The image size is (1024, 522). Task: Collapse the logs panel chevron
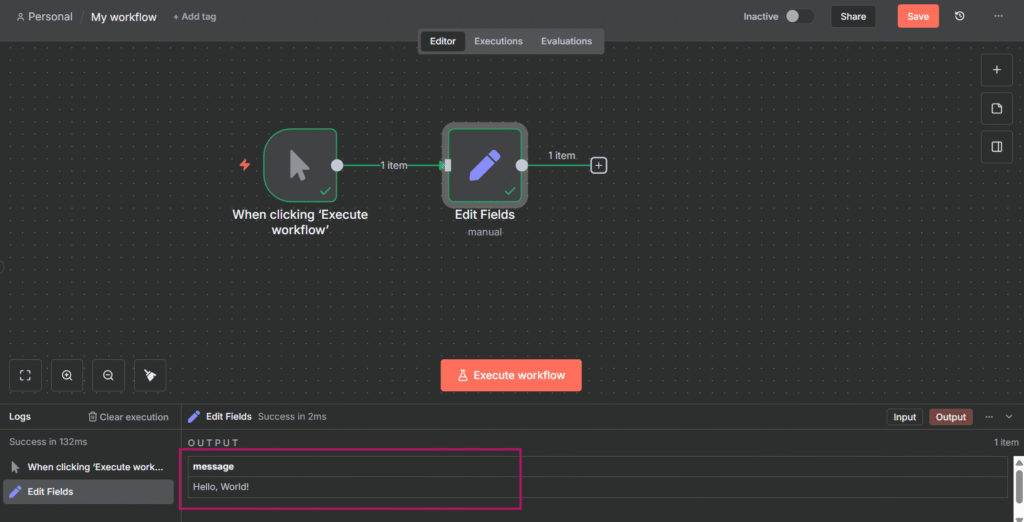tap(1009, 417)
